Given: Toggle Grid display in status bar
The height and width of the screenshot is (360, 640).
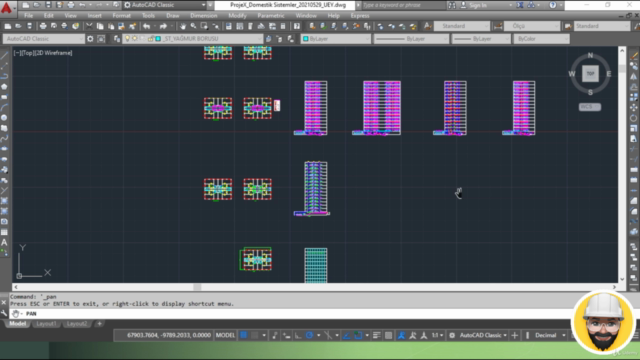Looking at the screenshot, I should (244, 335).
